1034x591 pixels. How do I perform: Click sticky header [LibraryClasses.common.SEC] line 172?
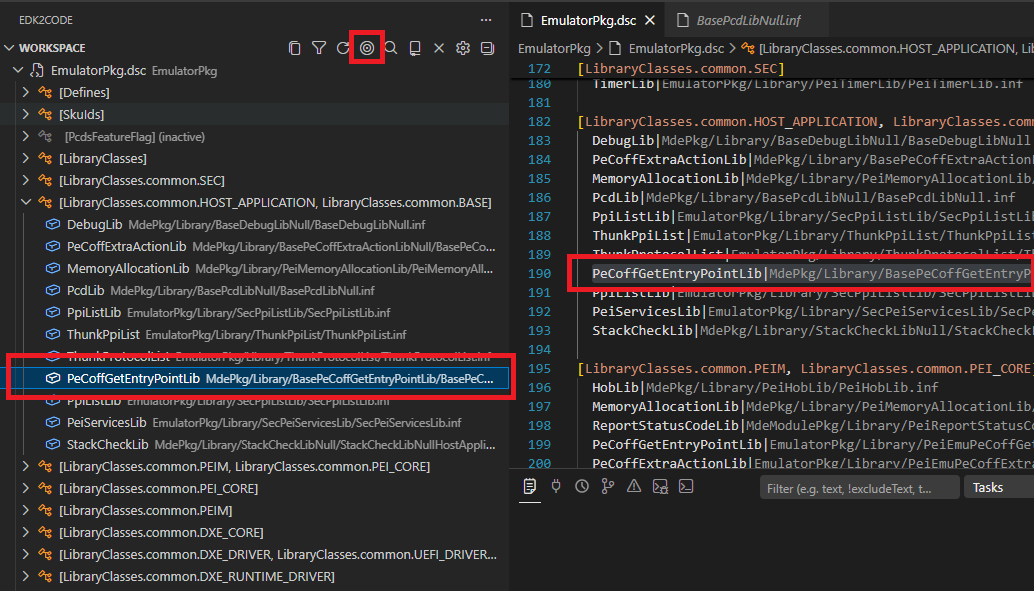tap(681, 69)
